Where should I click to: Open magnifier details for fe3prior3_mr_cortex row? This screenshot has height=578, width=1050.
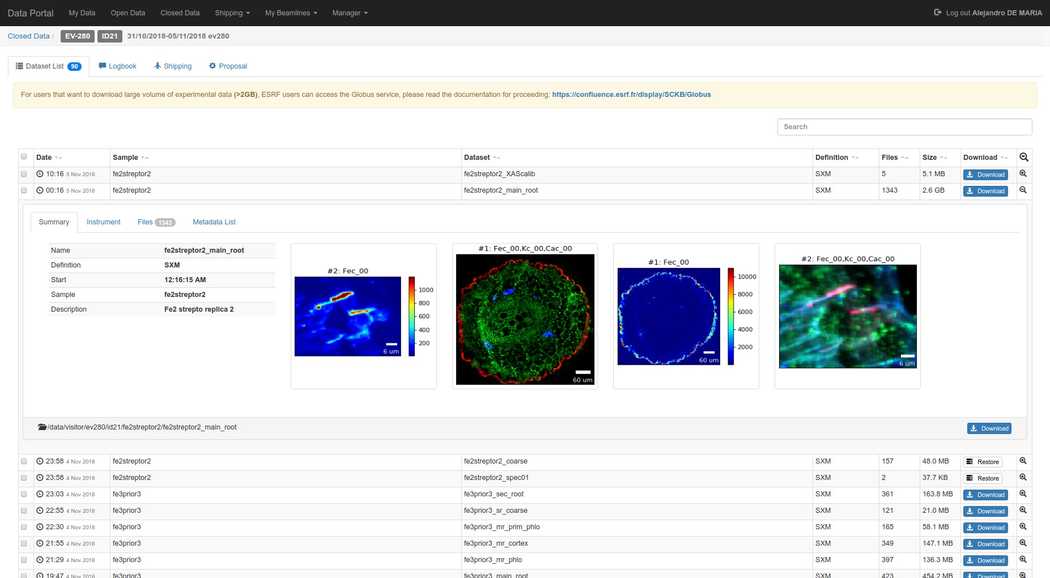1022,543
